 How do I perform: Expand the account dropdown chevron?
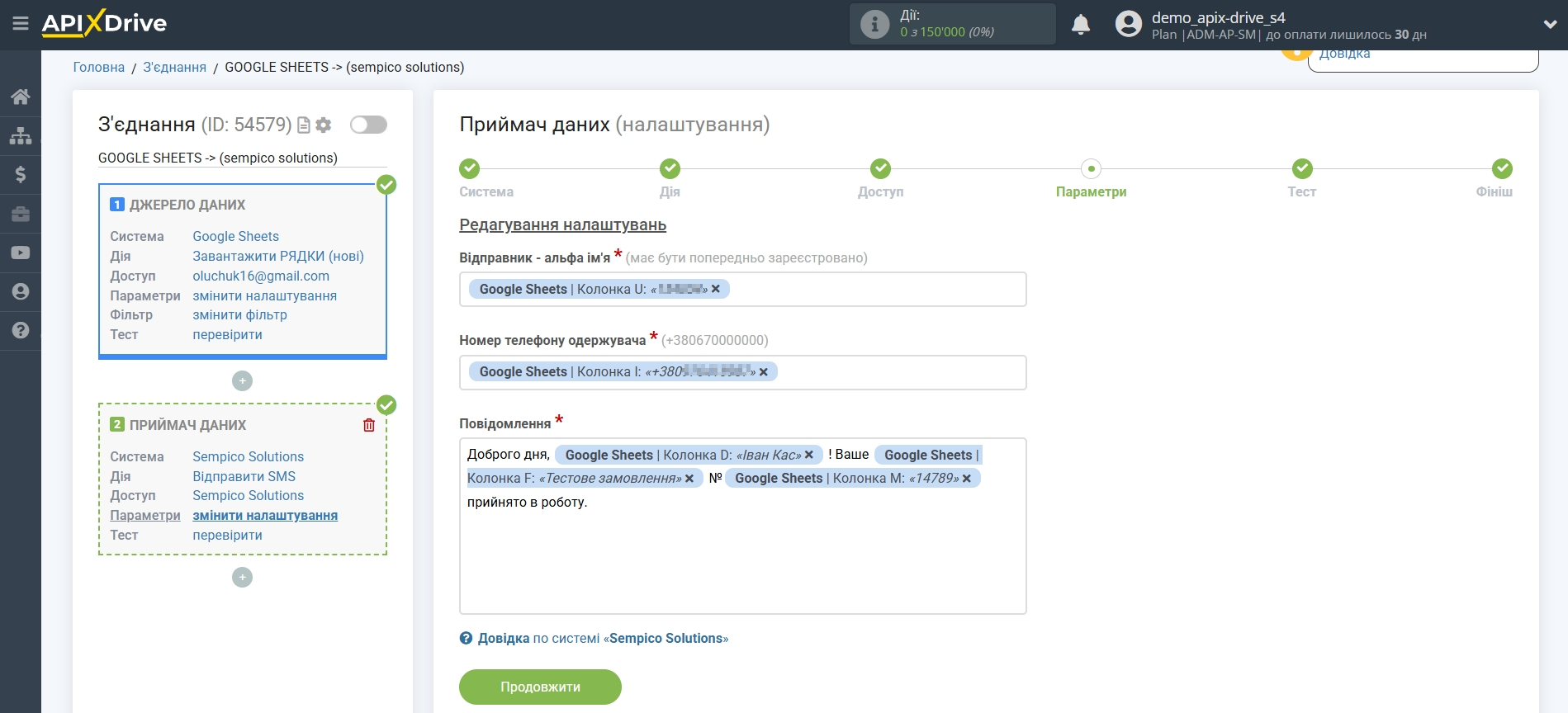click(1550, 25)
